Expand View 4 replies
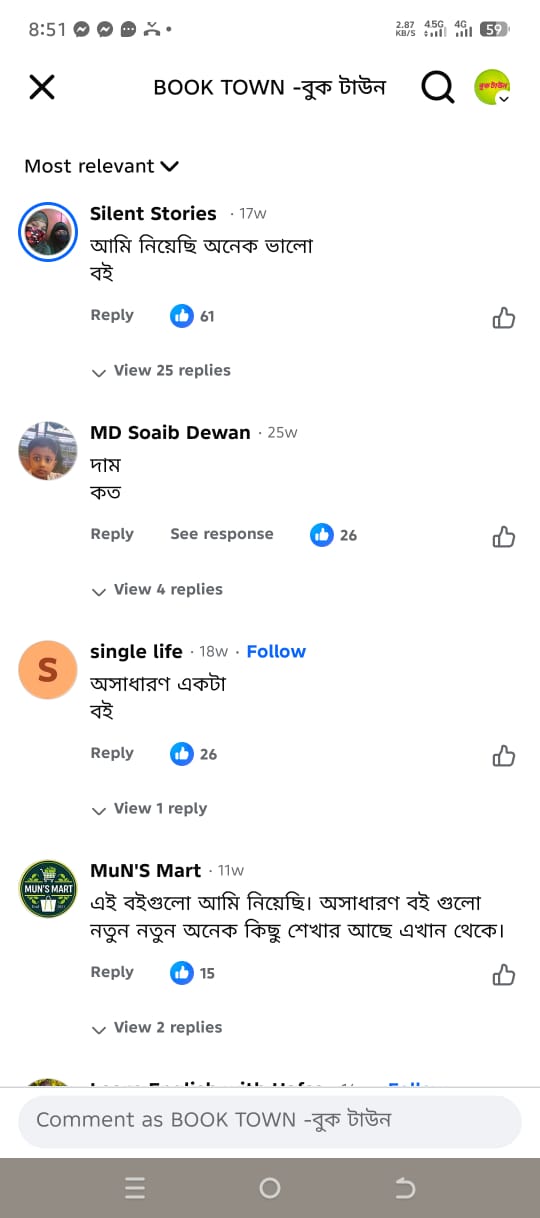This screenshot has height=1218, width=540. click(x=157, y=590)
